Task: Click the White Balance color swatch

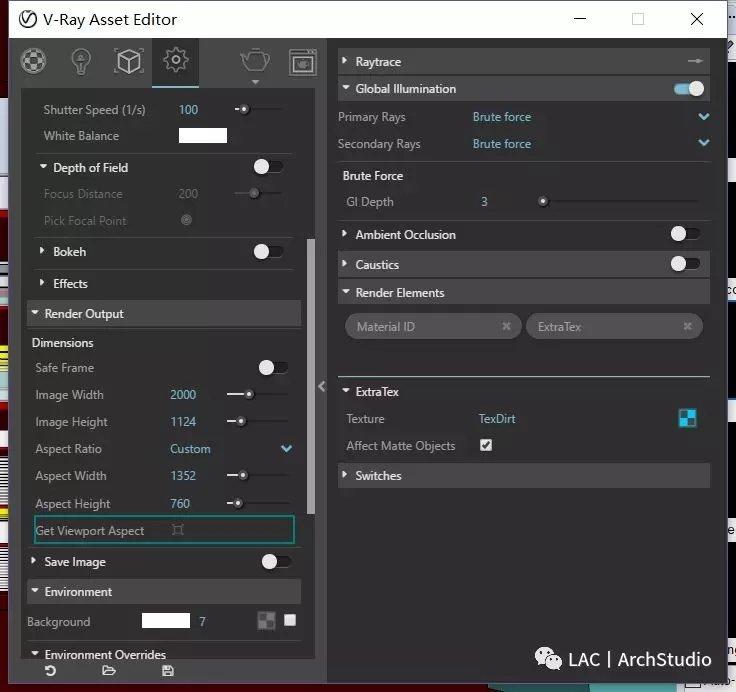Action: (203, 136)
